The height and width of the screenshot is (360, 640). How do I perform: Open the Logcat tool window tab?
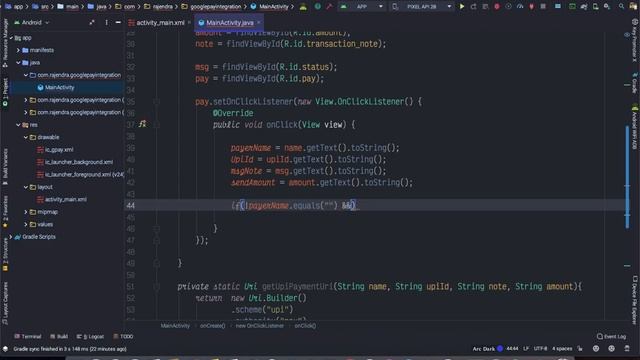[90, 336]
